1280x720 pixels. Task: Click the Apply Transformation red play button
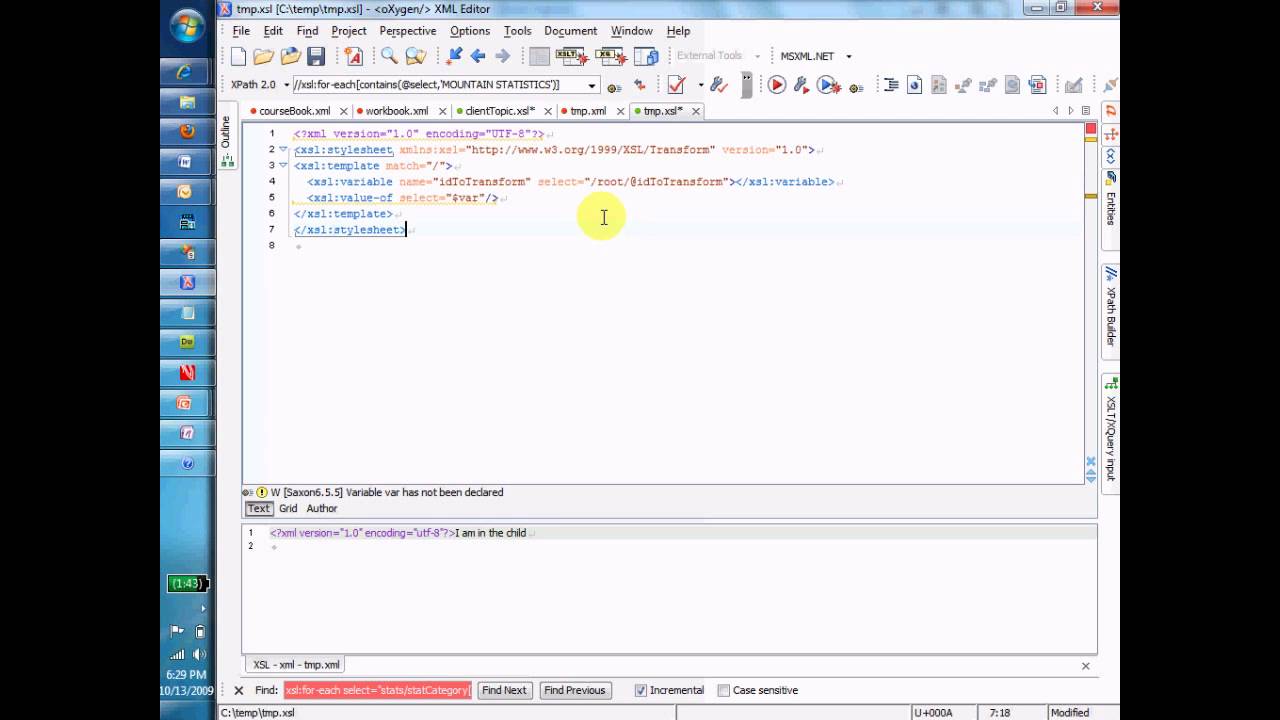click(x=777, y=85)
